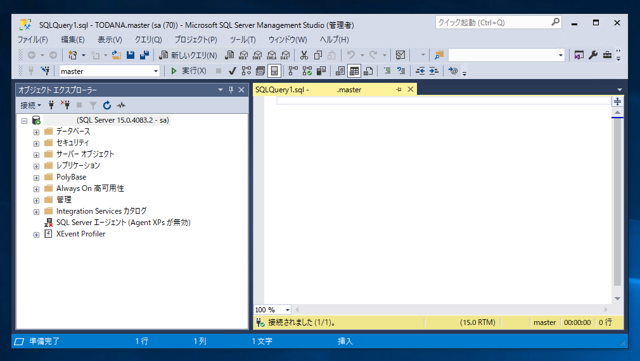This screenshot has width=640, height=361.
Task: Click Uncomment Selected Lines icon
Action: [401, 71]
